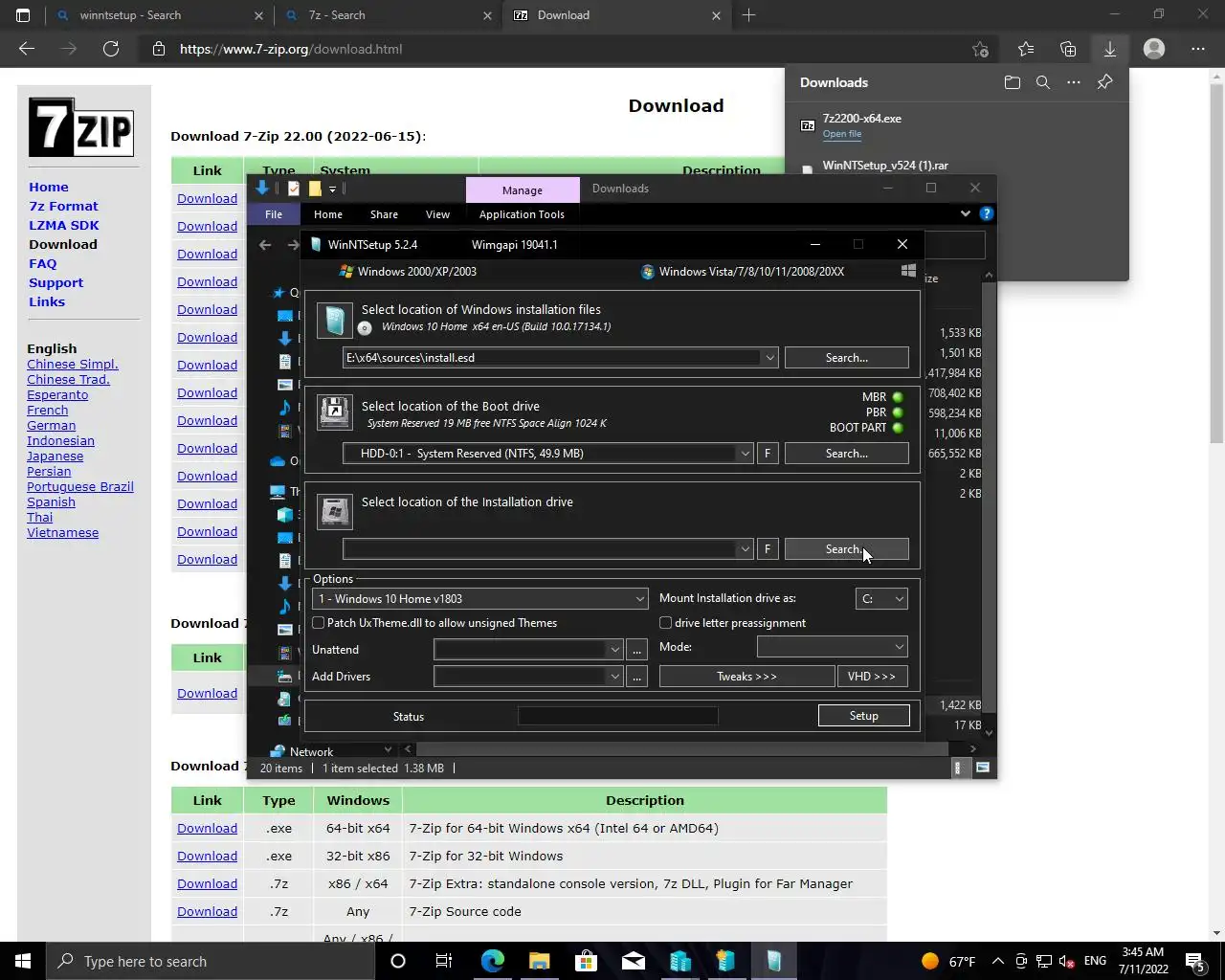This screenshot has height=980, width=1225.
Task: Click the taskbar search box
Action: (211, 961)
